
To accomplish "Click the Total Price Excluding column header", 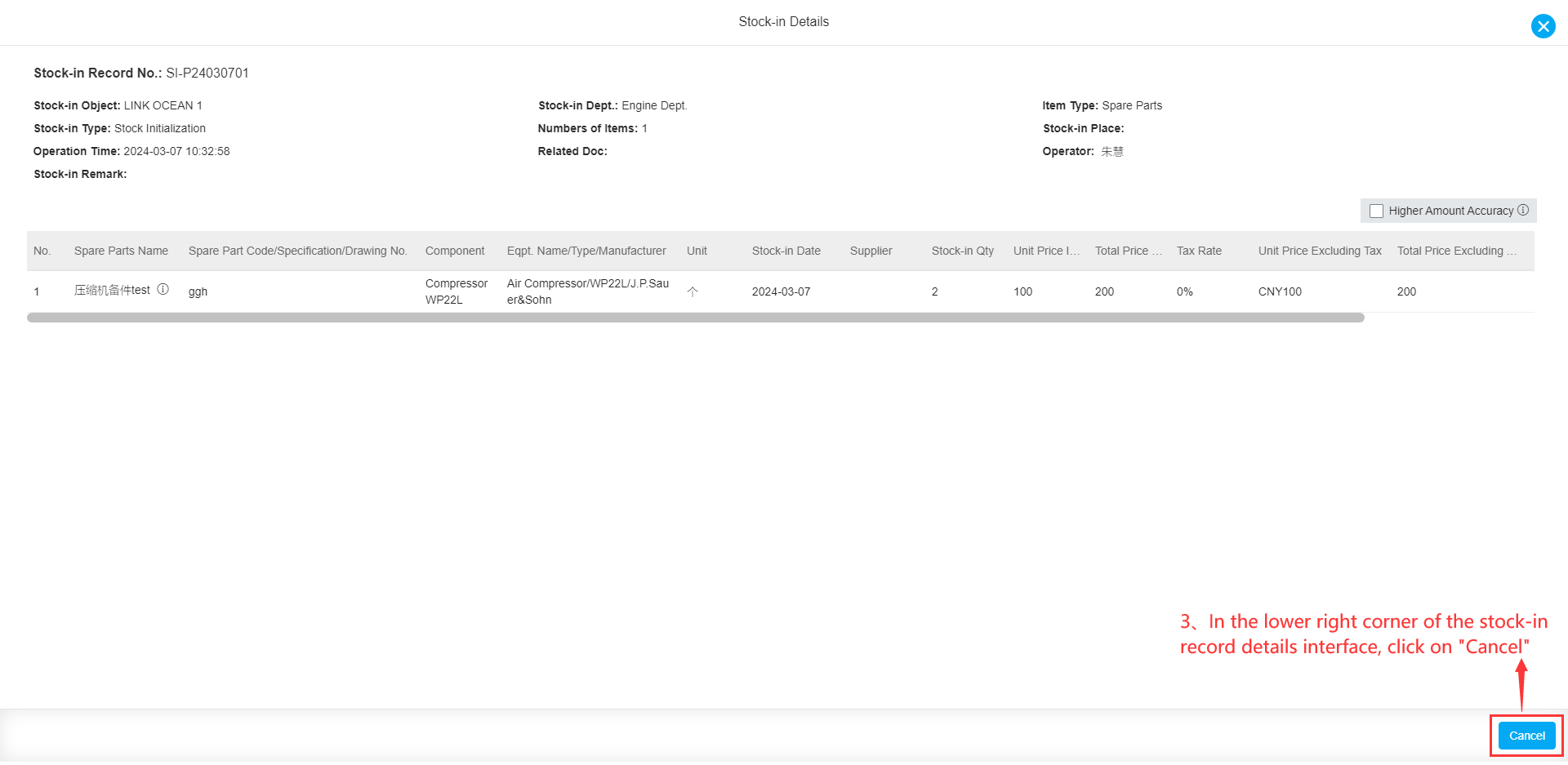I will [1456, 251].
